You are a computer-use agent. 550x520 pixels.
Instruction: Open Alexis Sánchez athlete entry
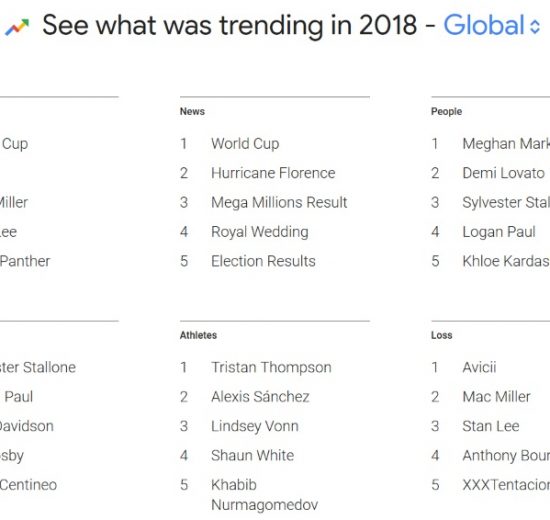pyautogui.click(x=260, y=397)
